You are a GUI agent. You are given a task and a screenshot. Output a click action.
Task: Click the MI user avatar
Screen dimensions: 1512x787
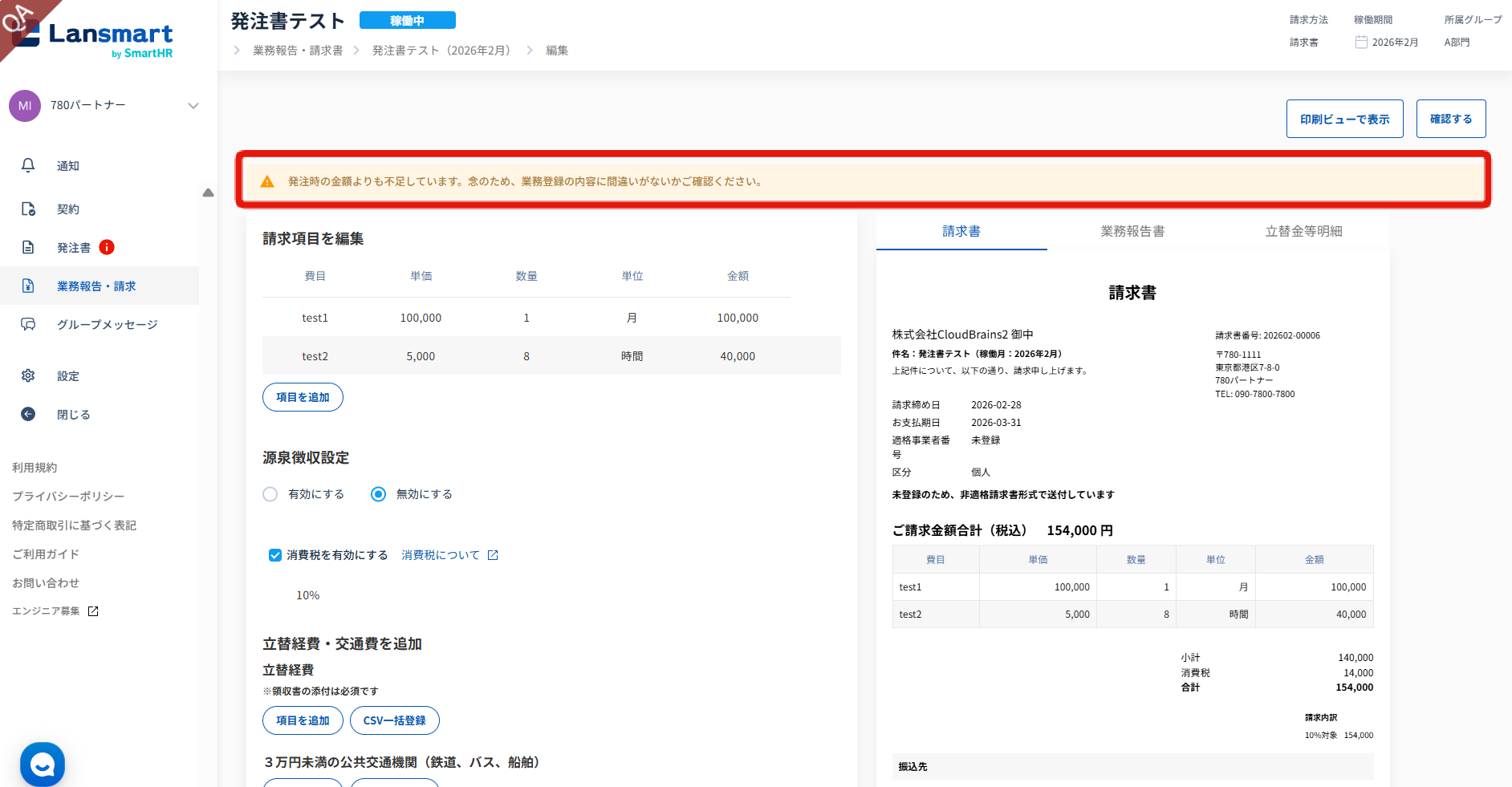(x=25, y=106)
